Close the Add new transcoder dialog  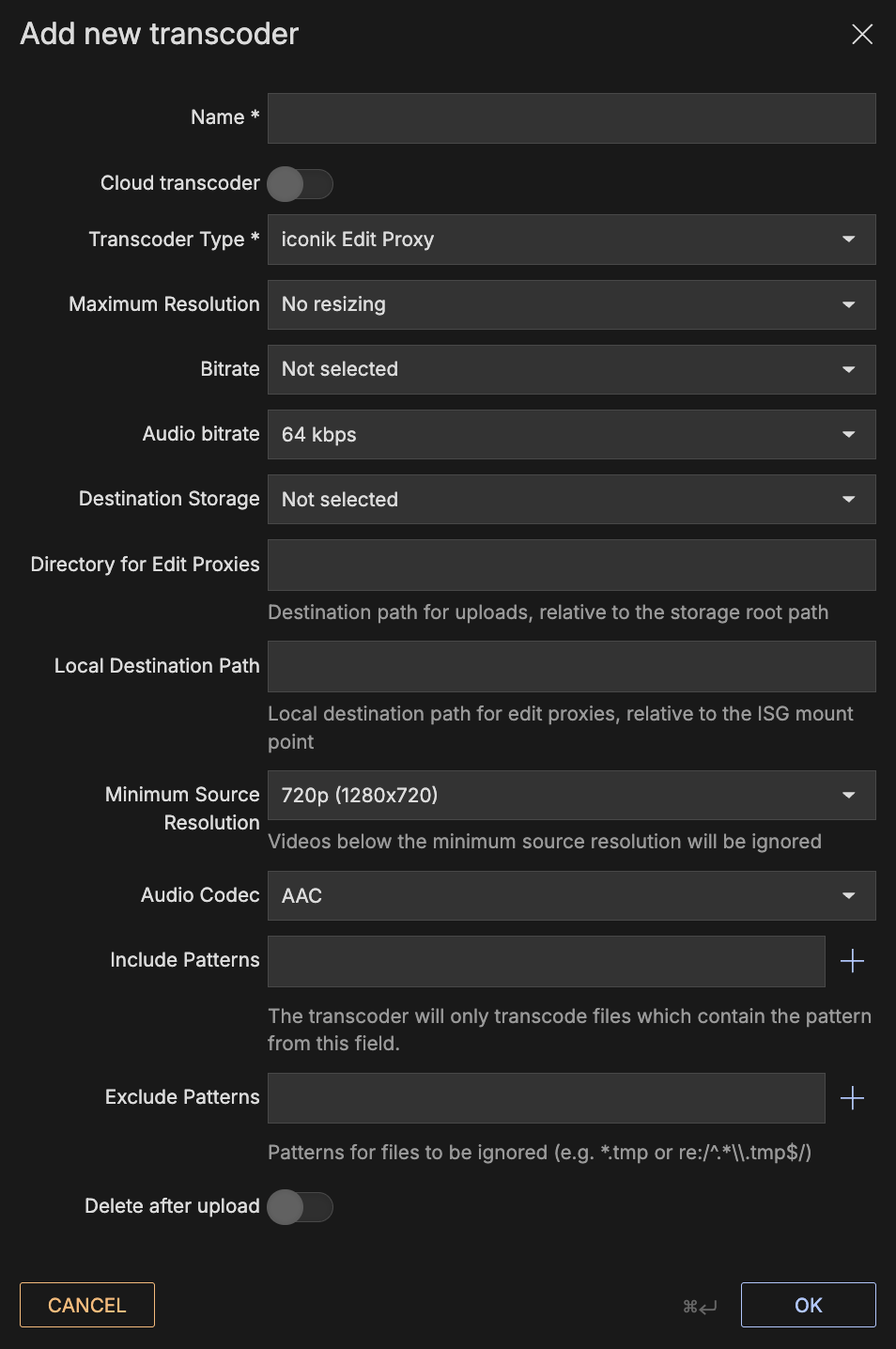(x=861, y=35)
